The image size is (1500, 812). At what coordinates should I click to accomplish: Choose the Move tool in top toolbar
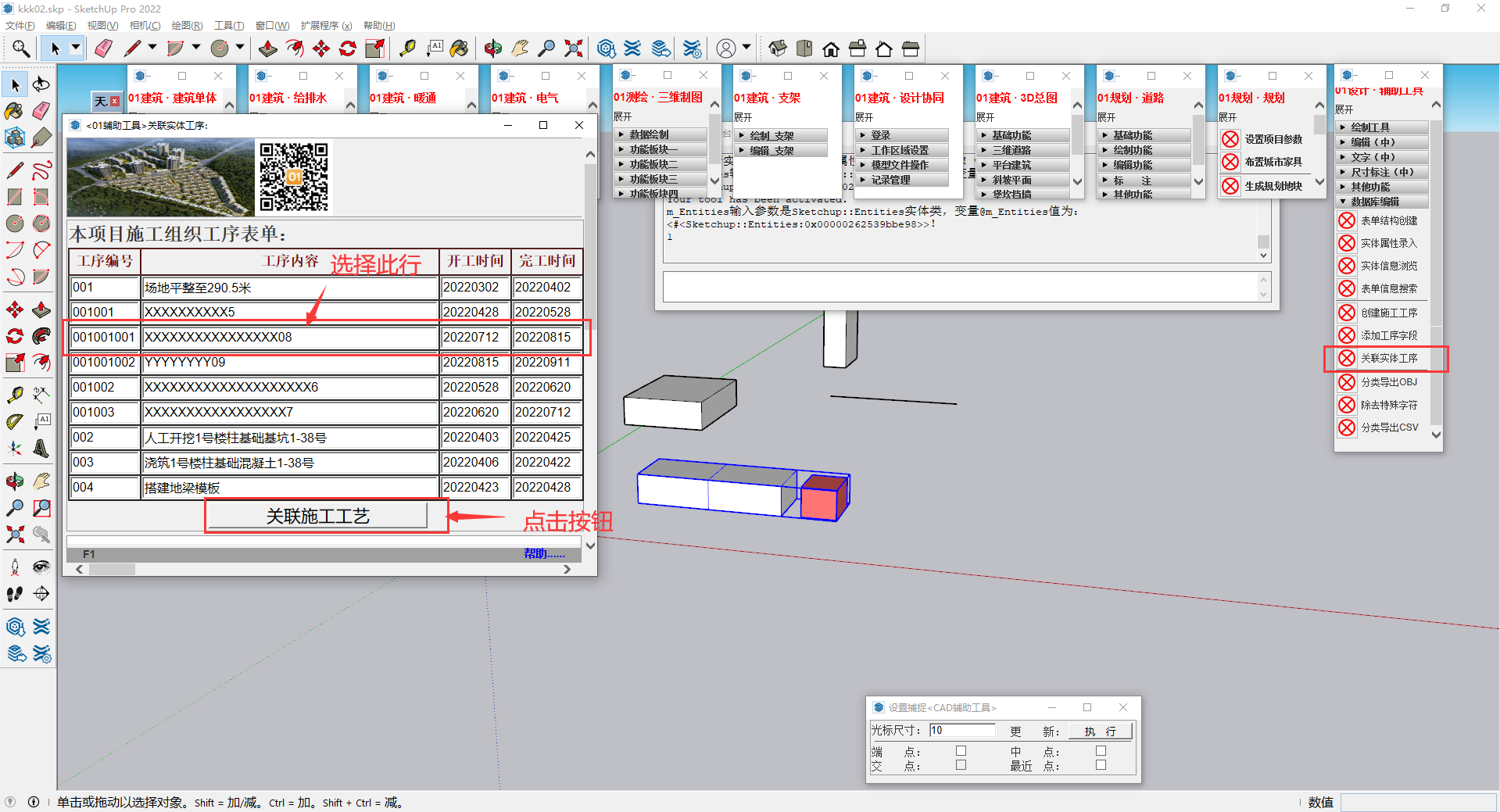coord(321,48)
